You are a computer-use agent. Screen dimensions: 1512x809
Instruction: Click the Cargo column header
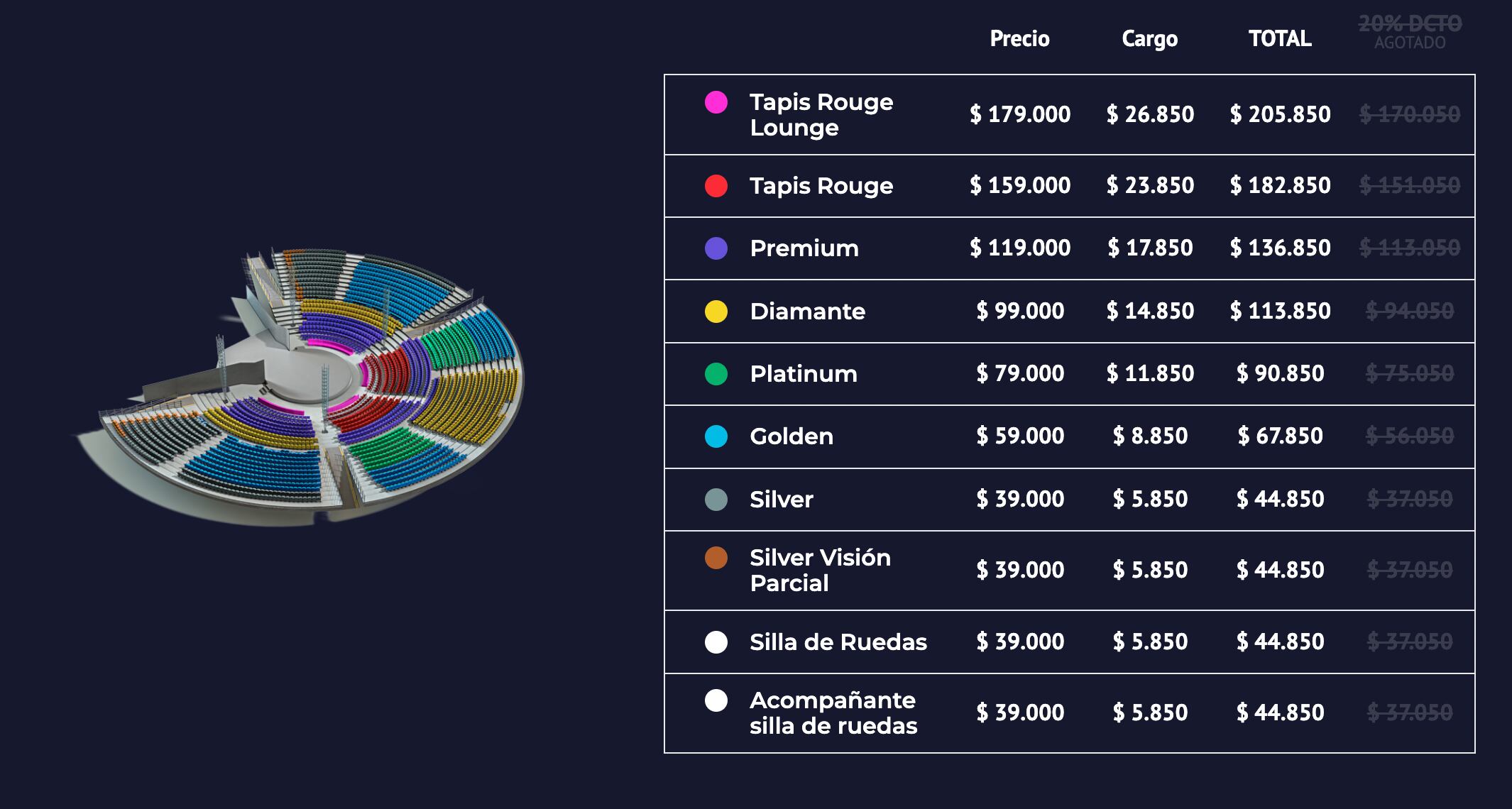pos(1149,38)
